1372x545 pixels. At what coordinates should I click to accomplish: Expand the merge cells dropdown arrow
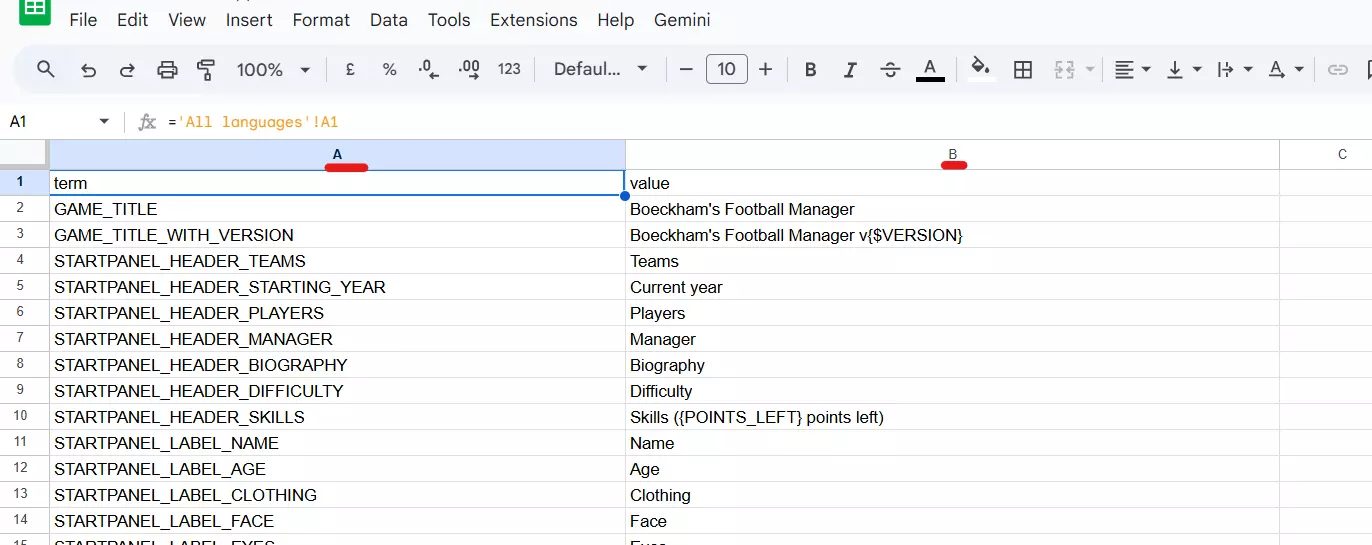(x=1090, y=69)
